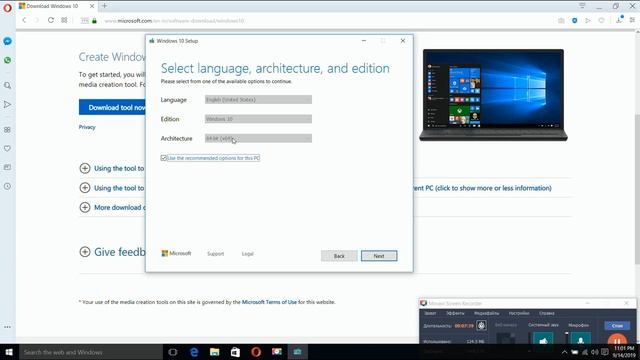The image size is (640, 360).
Task: Take a snapshot with the camera icon
Action: coord(561,20)
